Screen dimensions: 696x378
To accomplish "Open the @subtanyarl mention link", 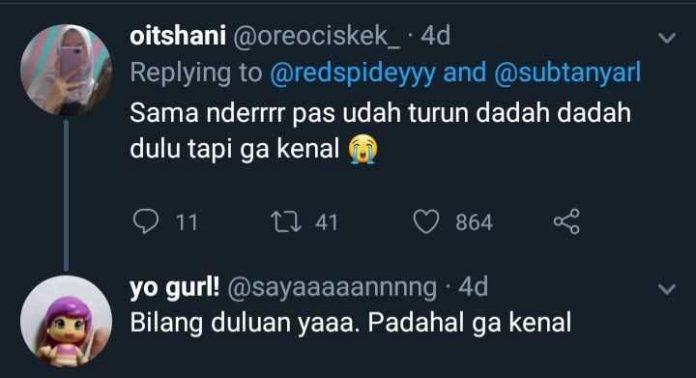I will coord(567,73).
